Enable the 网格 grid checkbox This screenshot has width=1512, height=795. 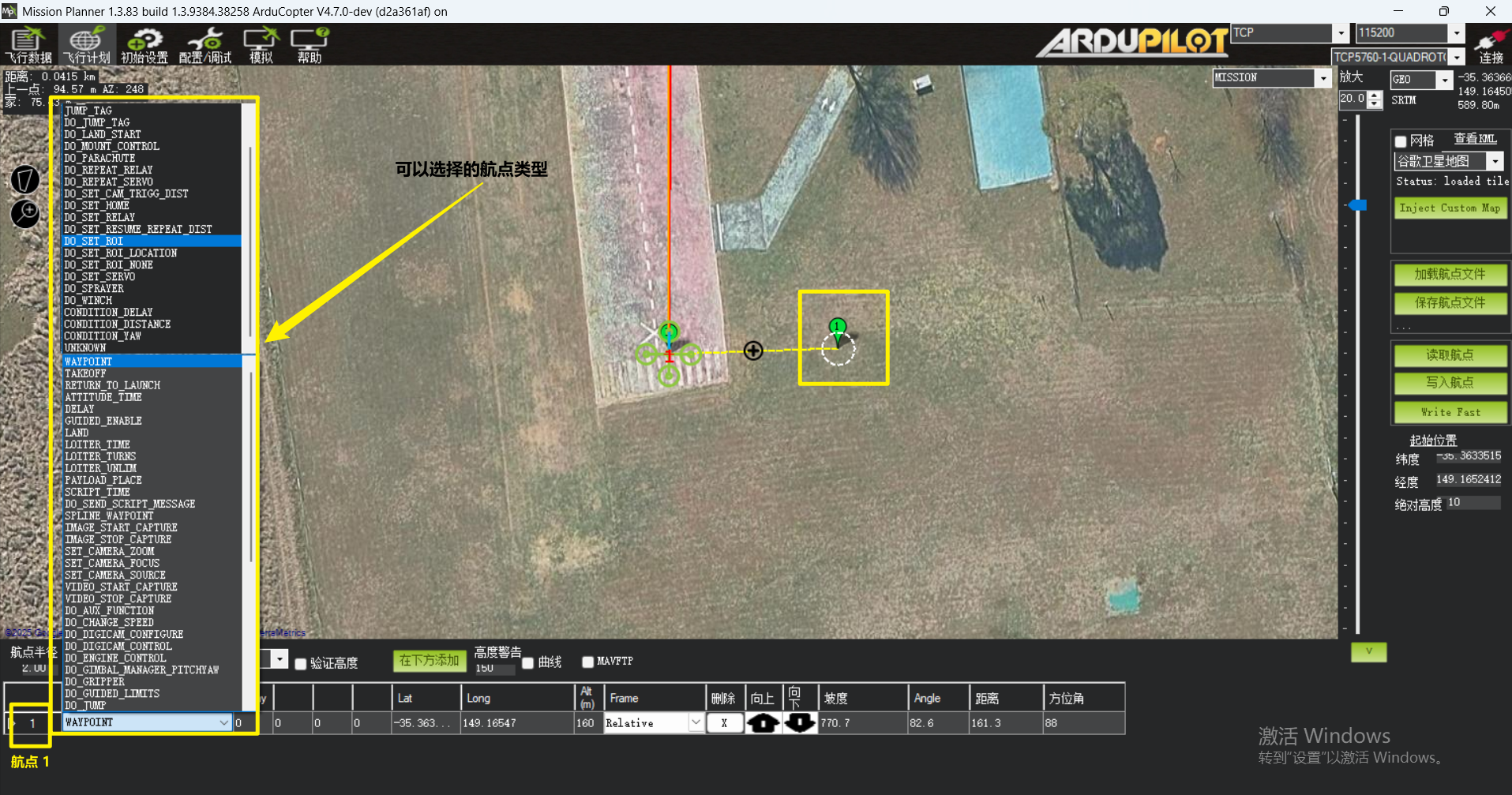click(x=1401, y=141)
